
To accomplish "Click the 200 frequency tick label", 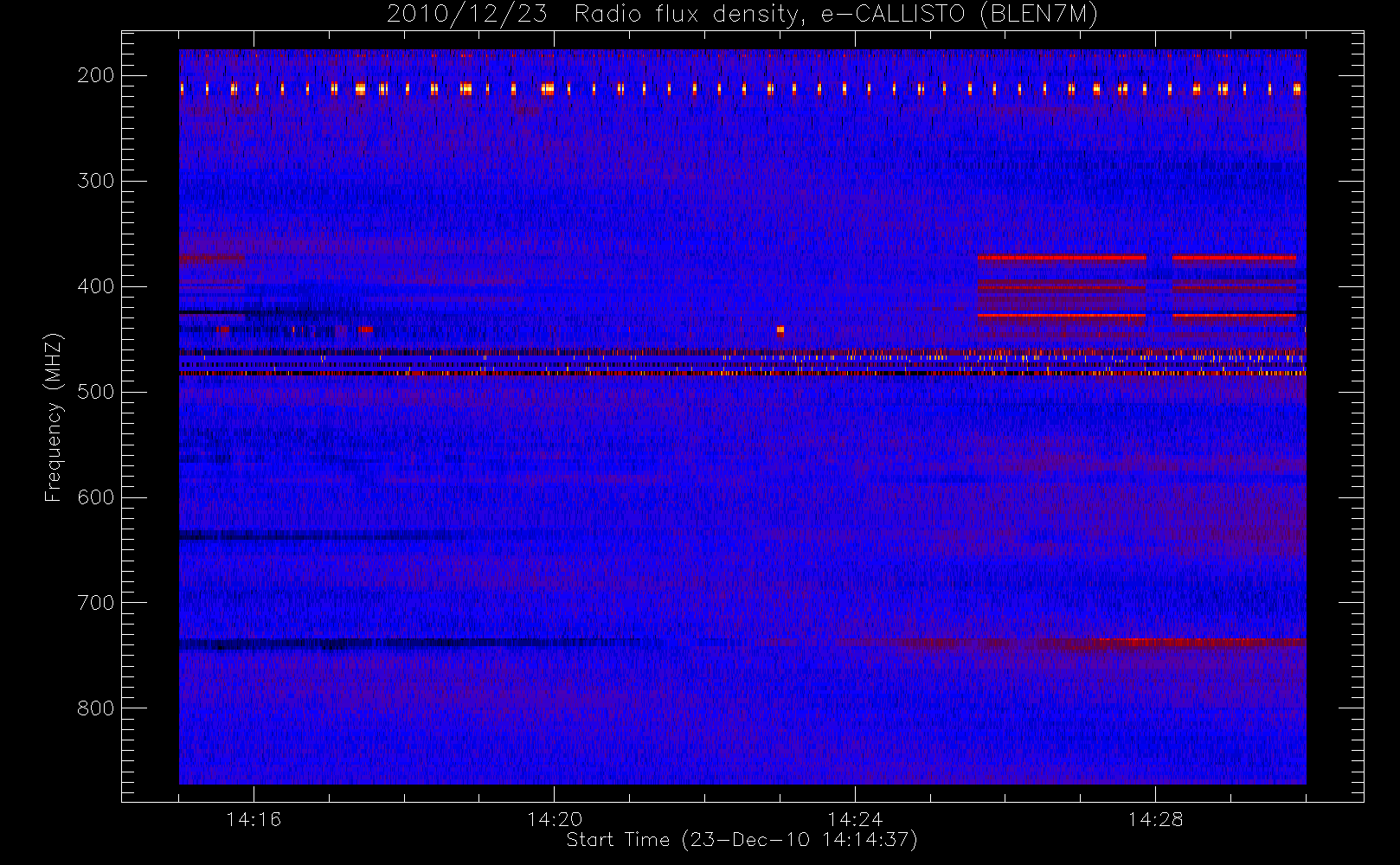I will (x=95, y=75).
